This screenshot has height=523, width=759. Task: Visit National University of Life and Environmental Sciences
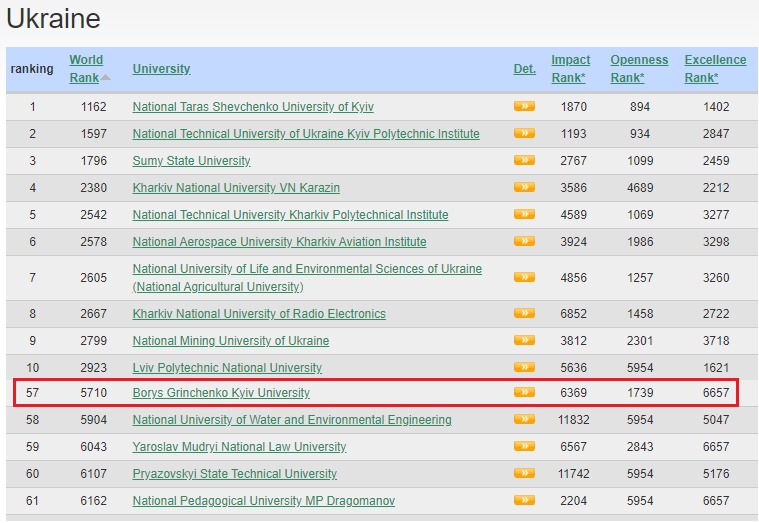(307, 269)
